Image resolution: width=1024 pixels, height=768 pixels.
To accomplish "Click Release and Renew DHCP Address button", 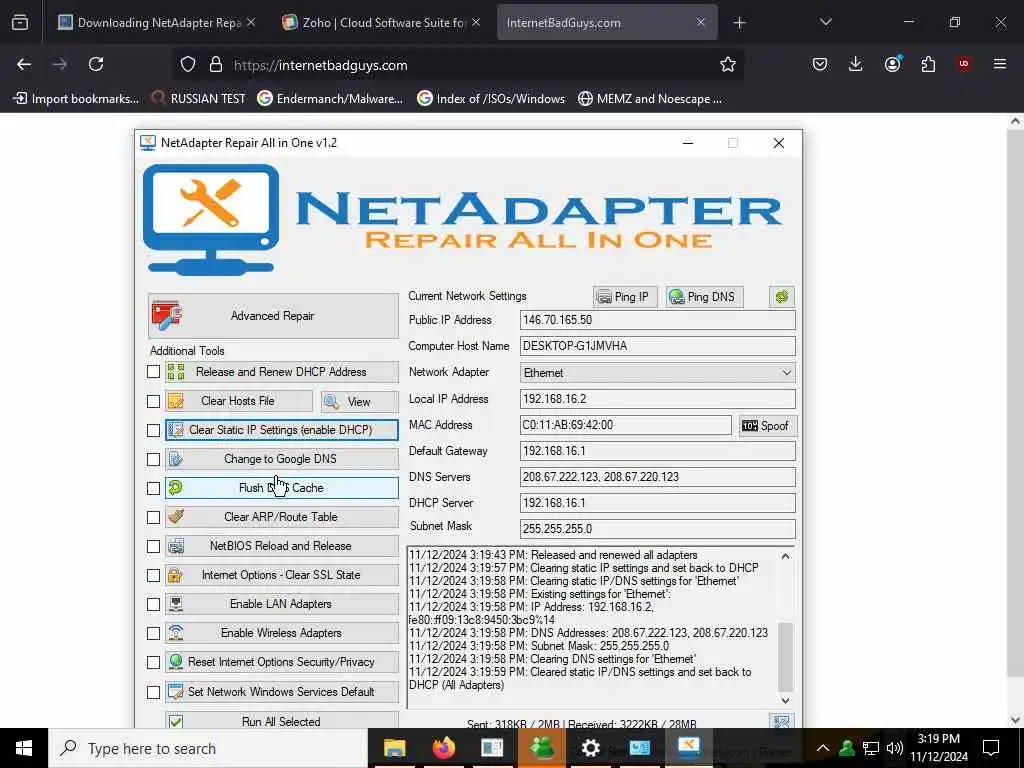I will coord(281,372).
